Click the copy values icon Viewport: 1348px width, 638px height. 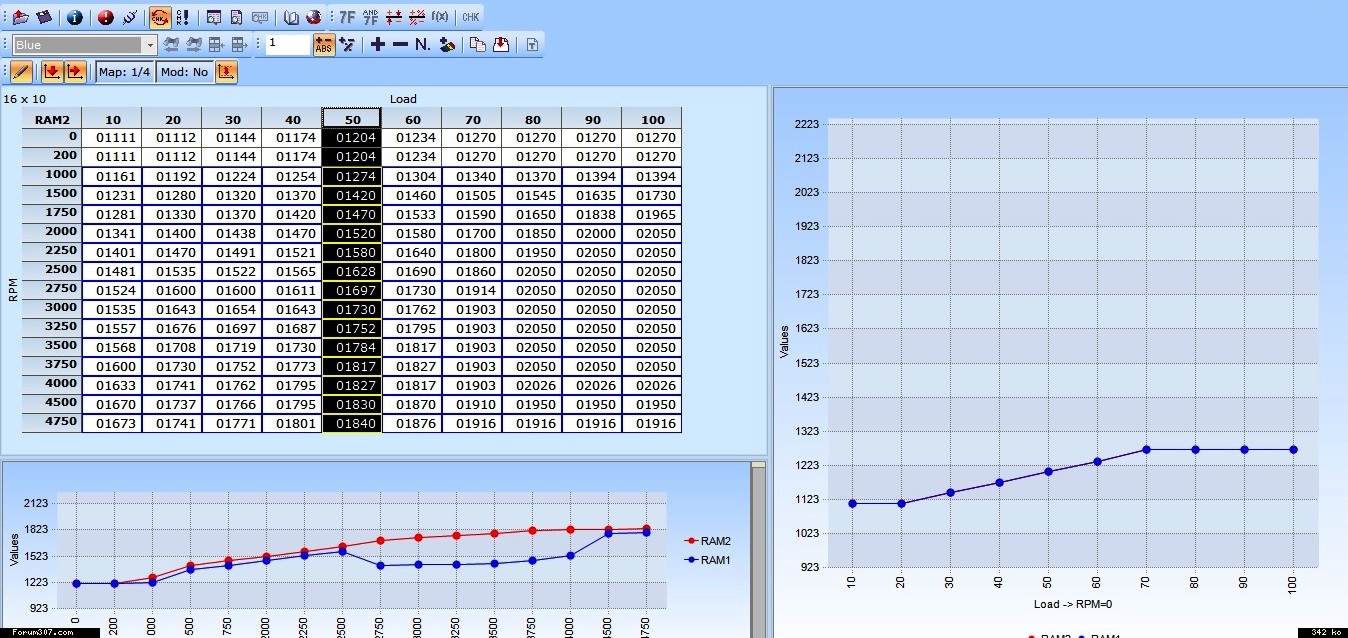coord(478,44)
